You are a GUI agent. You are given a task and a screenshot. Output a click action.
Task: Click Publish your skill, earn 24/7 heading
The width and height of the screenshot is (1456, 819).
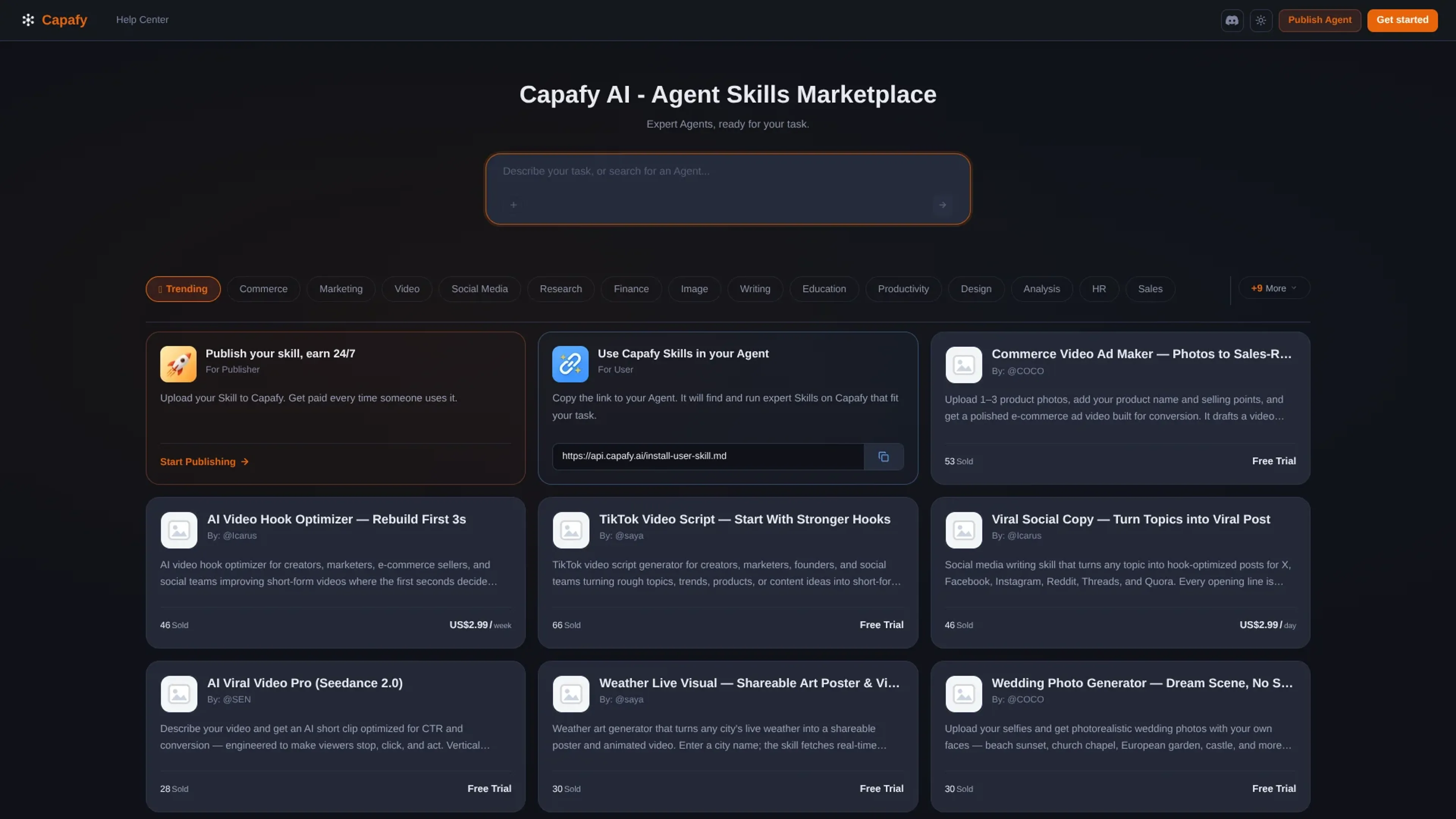click(280, 354)
